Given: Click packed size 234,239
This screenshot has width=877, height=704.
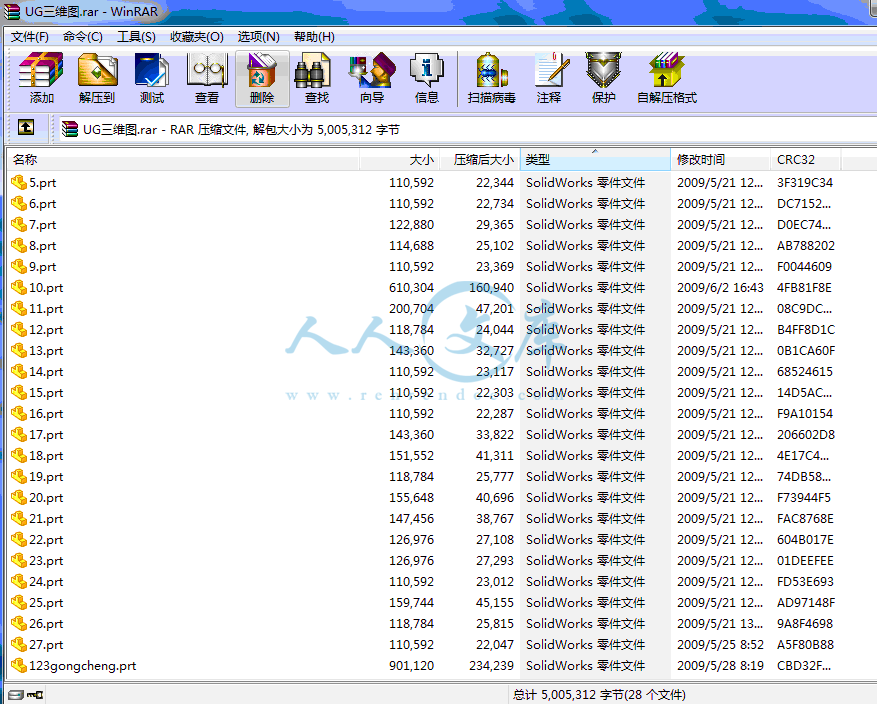Looking at the screenshot, I should pyautogui.click(x=491, y=665).
